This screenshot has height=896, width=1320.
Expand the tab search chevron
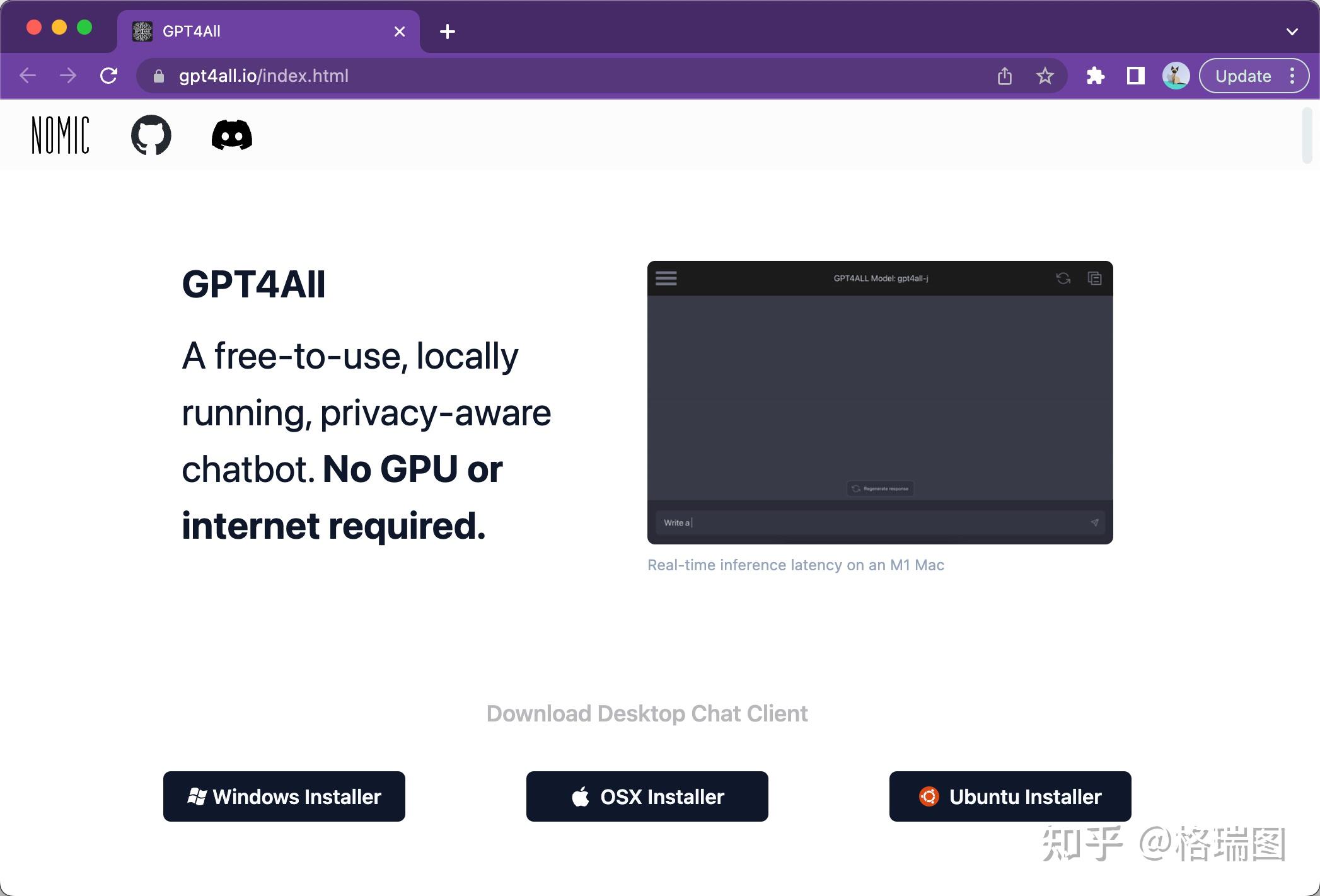pos(1292,32)
